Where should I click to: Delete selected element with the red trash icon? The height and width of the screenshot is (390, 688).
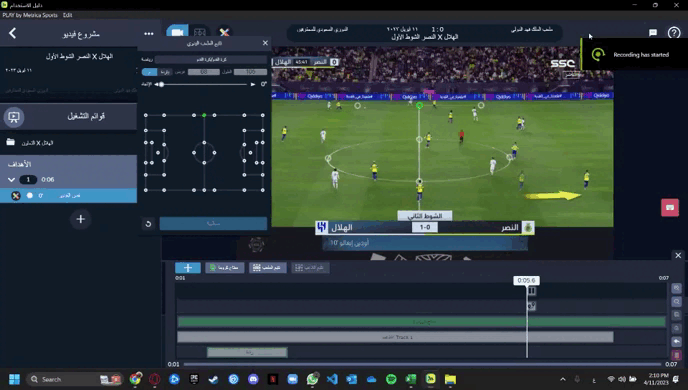(x=676, y=354)
